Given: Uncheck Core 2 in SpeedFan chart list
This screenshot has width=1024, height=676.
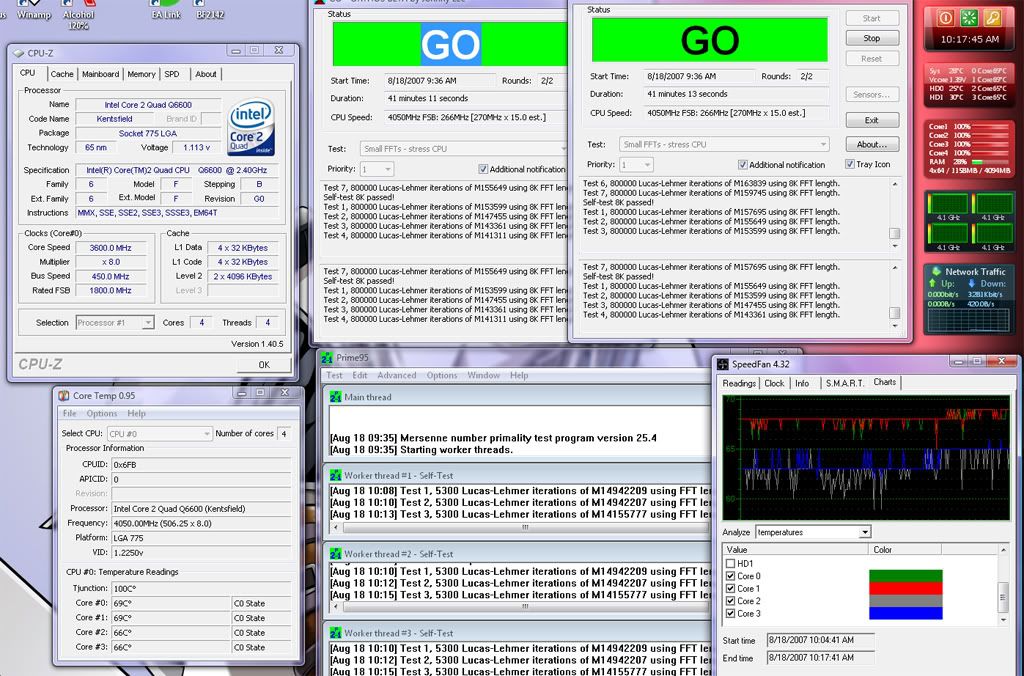Looking at the screenshot, I should click(731, 601).
